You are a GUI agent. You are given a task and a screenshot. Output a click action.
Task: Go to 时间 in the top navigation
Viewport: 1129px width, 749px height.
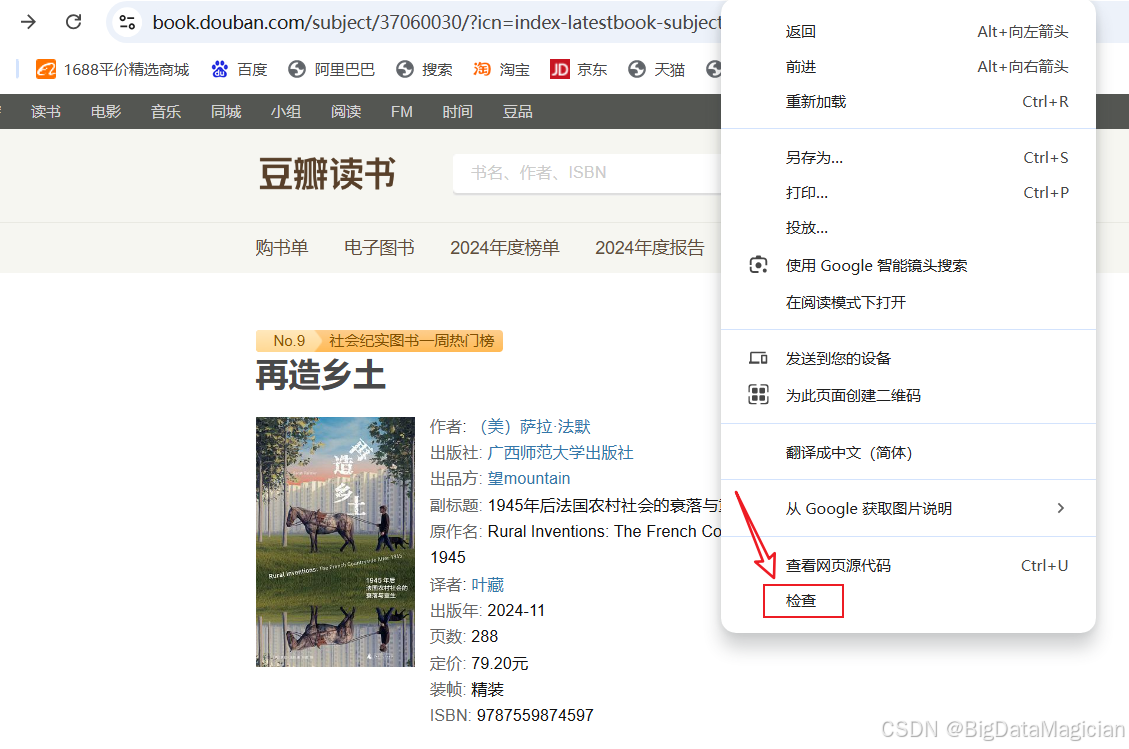click(457, 112)
